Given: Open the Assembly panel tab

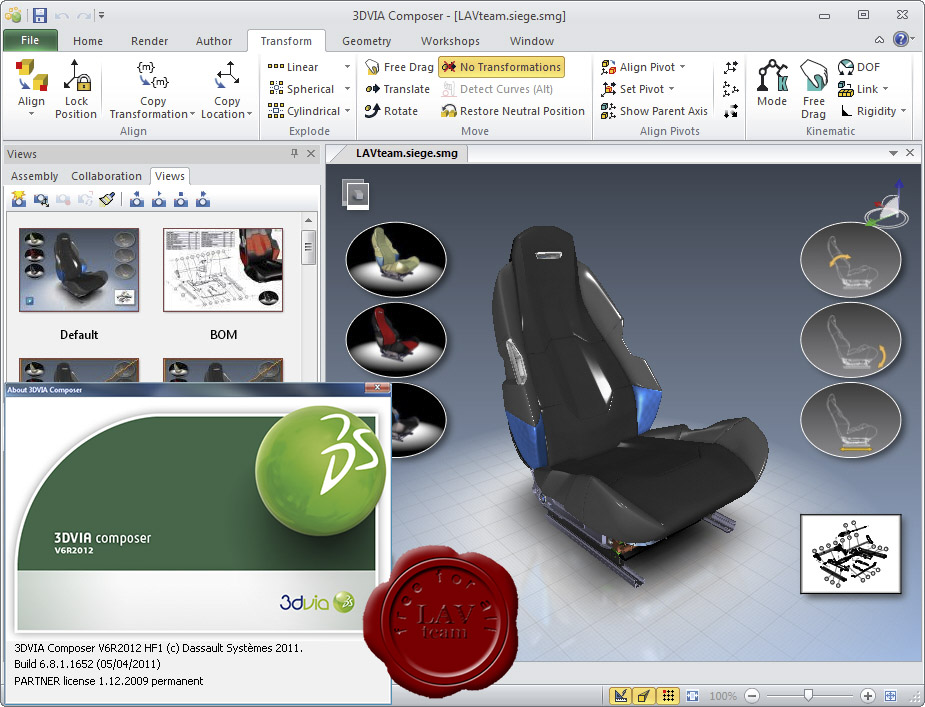Looking at the screenshot, I should pyautogui.click(x=34, y=176).
